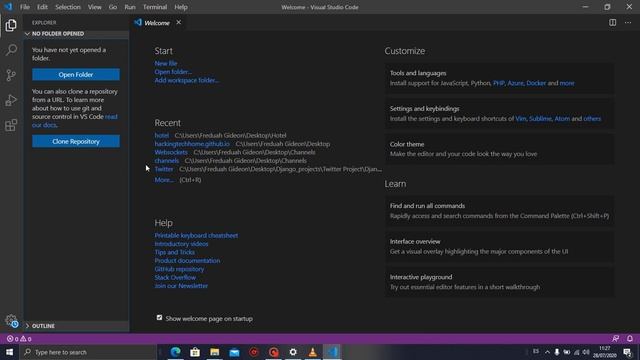
Task: Open the Interactive playground item
Action: pos(500,282)
